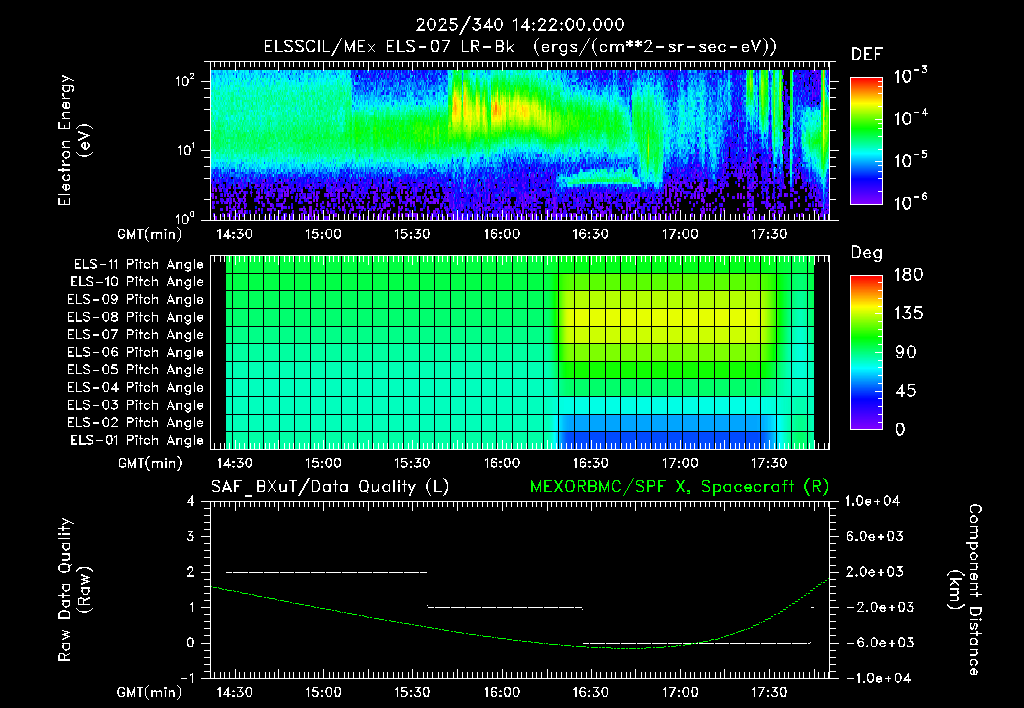
Task: Click the data quality line at level 1
Action: tap(505, 607)
